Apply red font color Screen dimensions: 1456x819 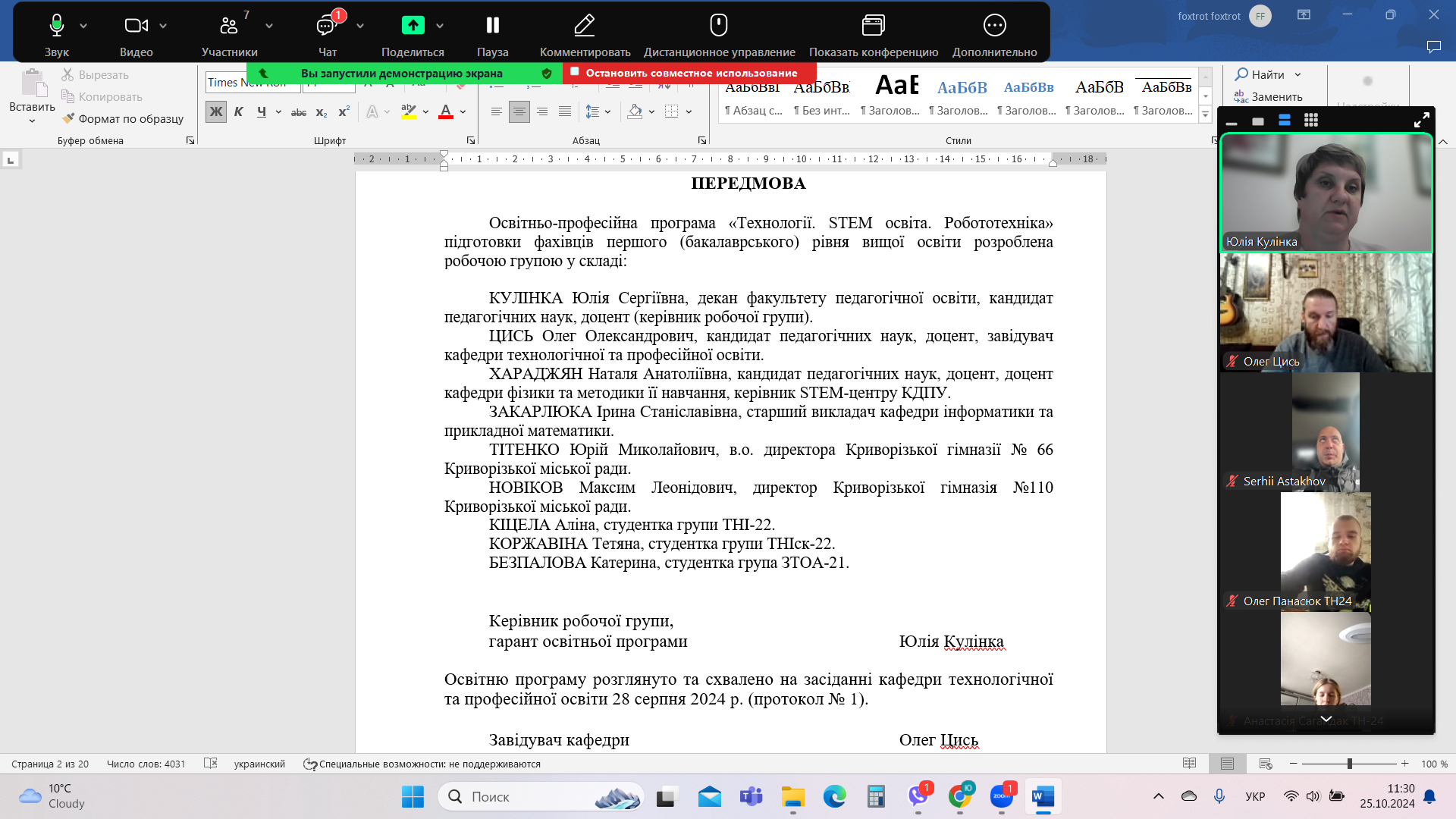(446, 111)
